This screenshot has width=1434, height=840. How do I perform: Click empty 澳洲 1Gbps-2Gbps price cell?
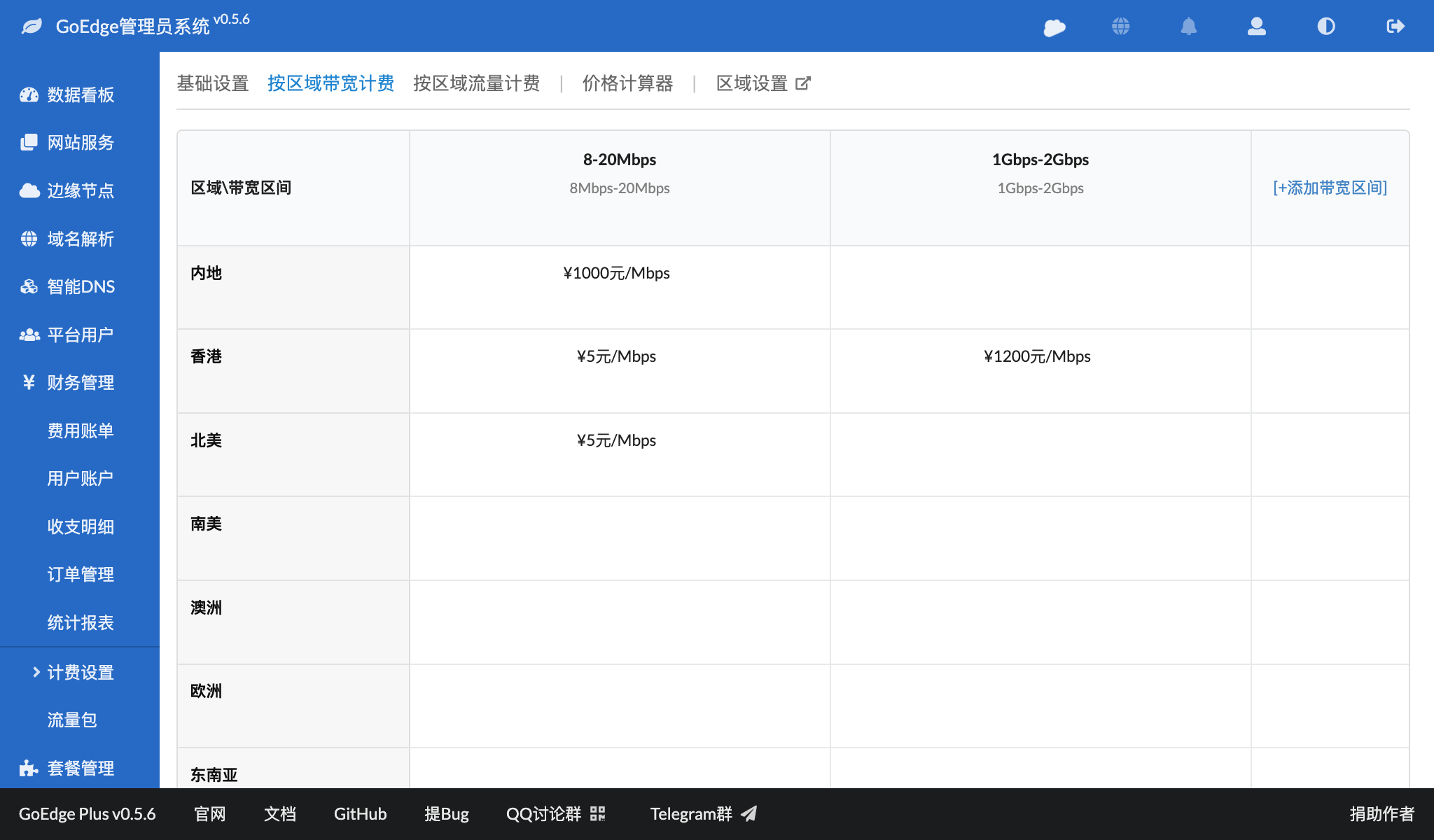(1040, 622)
